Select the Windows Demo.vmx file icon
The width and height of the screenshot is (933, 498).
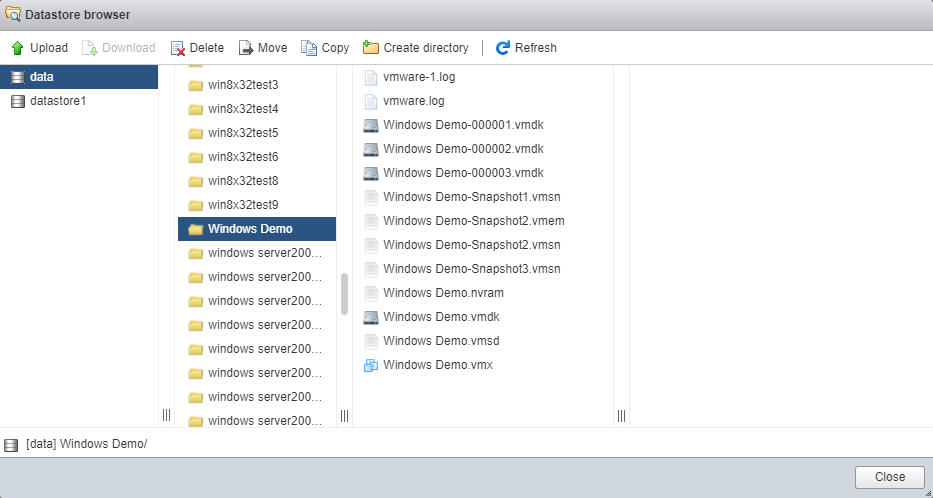click(x=371, y=365)
